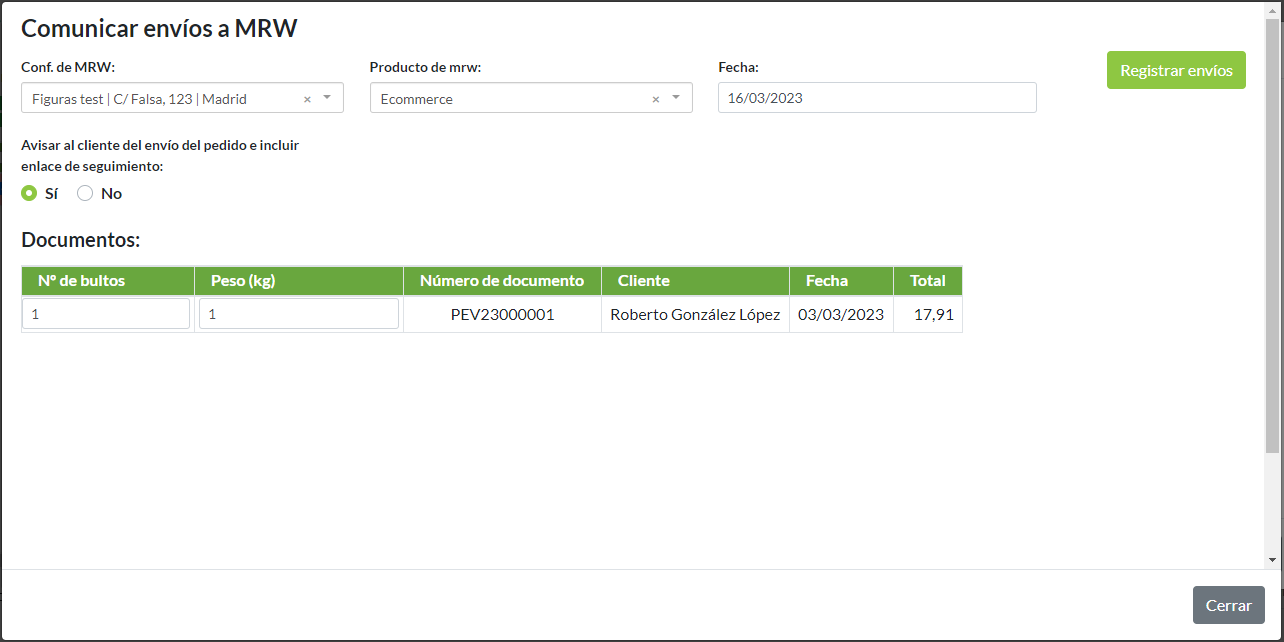
Task: Open the Figuras test configuration combo box
Action: click(160, 99)
